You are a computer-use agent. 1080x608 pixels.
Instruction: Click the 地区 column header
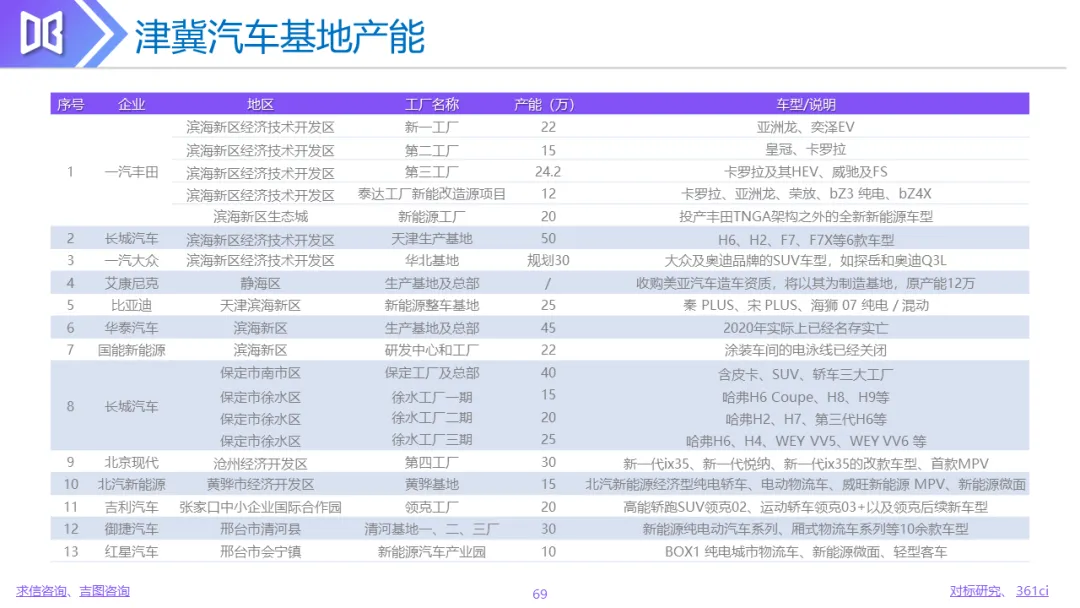[260, 105]
